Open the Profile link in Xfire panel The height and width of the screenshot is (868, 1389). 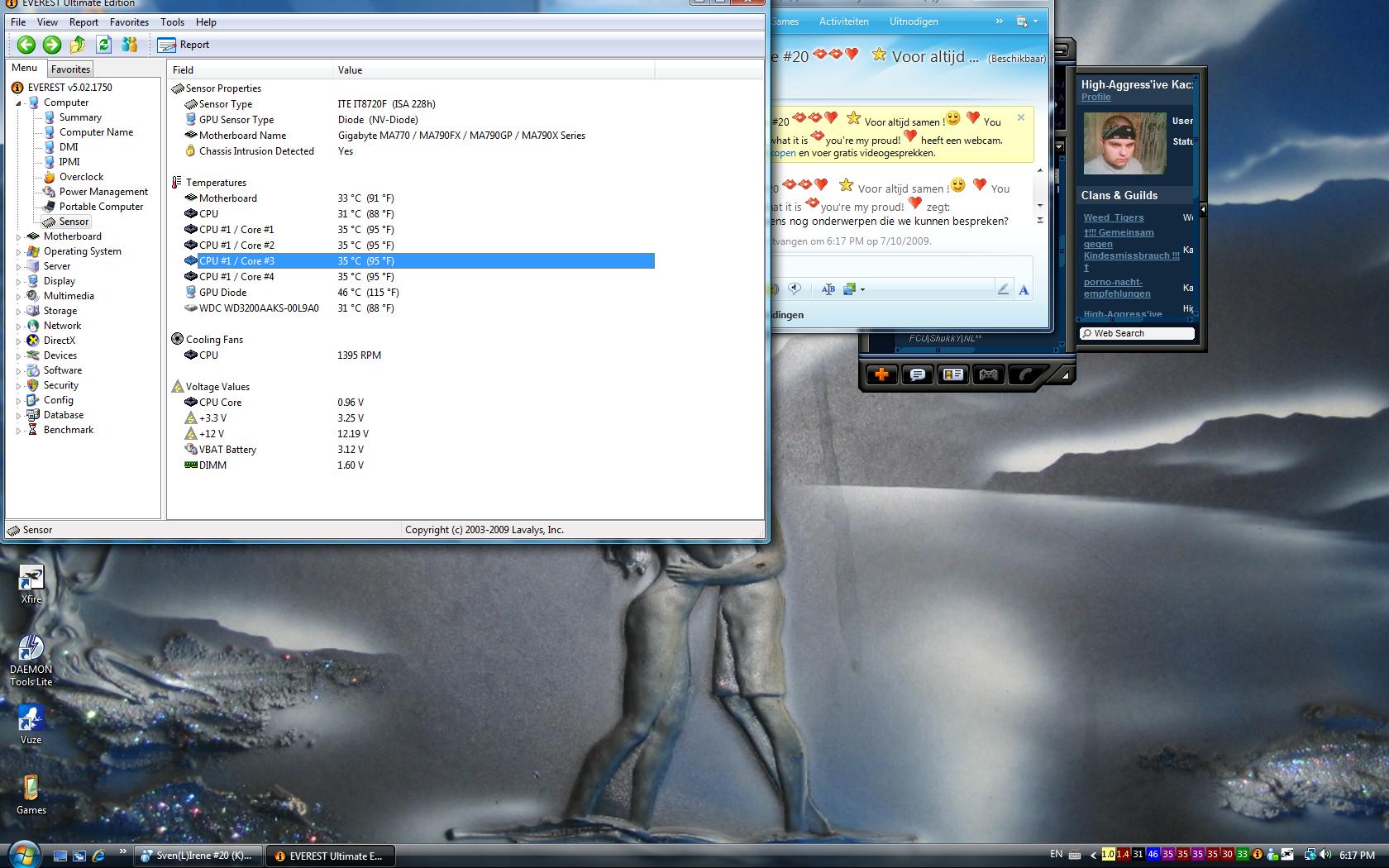(1095, 98)
